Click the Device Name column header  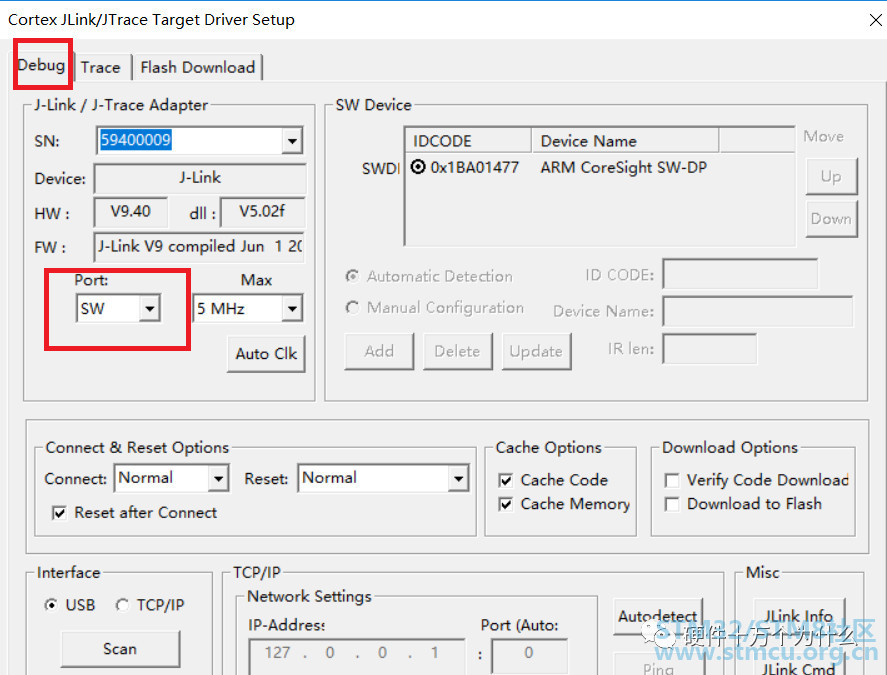(x=625, y=140)
